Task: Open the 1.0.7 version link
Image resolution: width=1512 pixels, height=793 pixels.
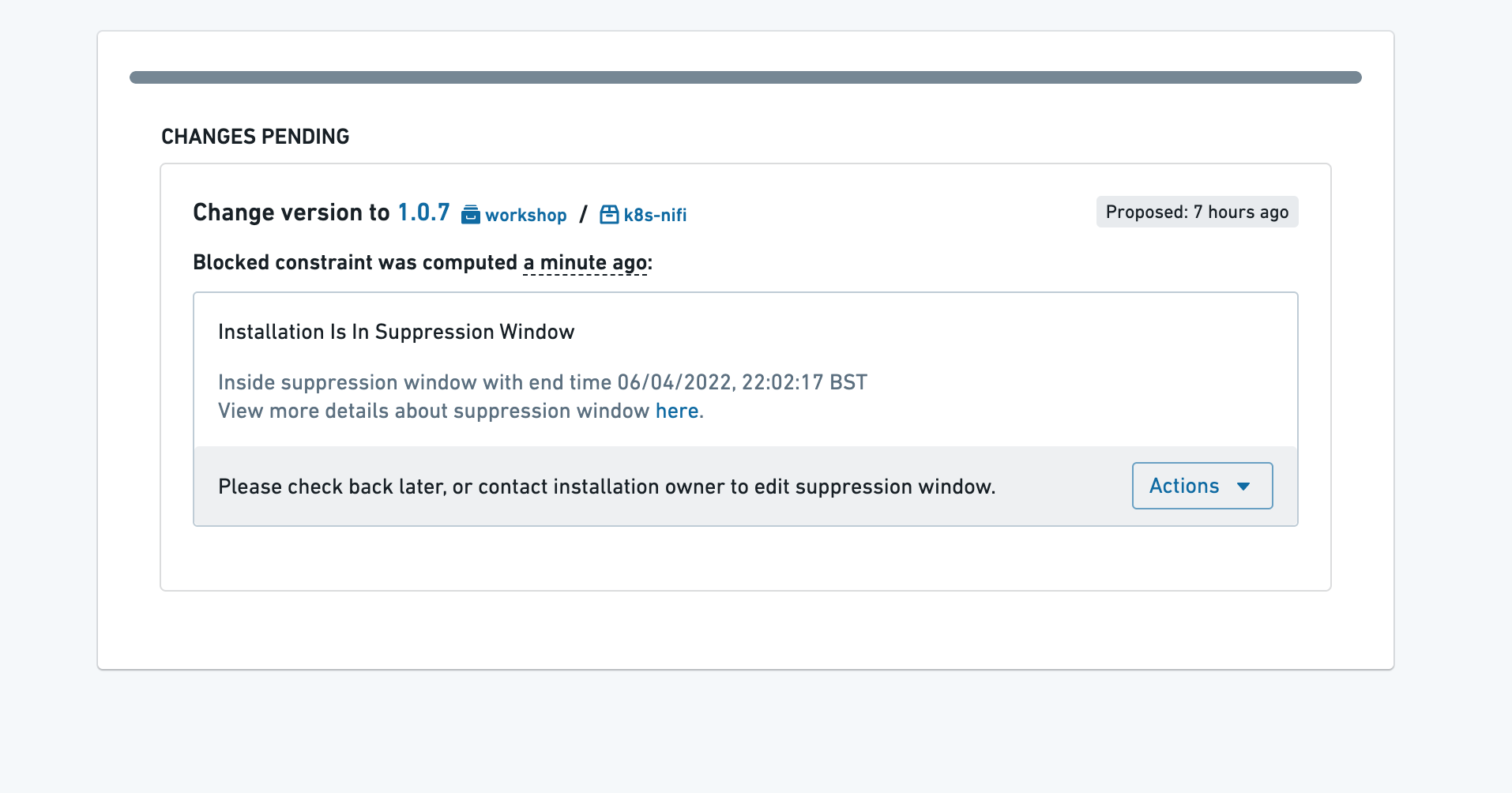Action: pyautogui.click(x=423, y=212)
